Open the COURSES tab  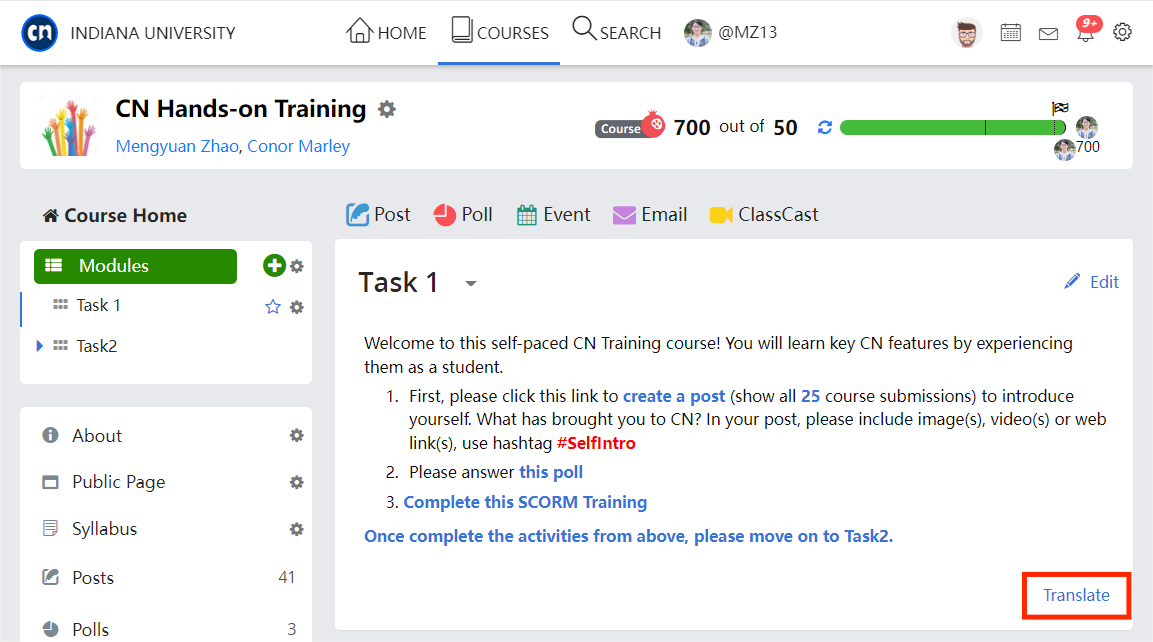coord(499,32)
